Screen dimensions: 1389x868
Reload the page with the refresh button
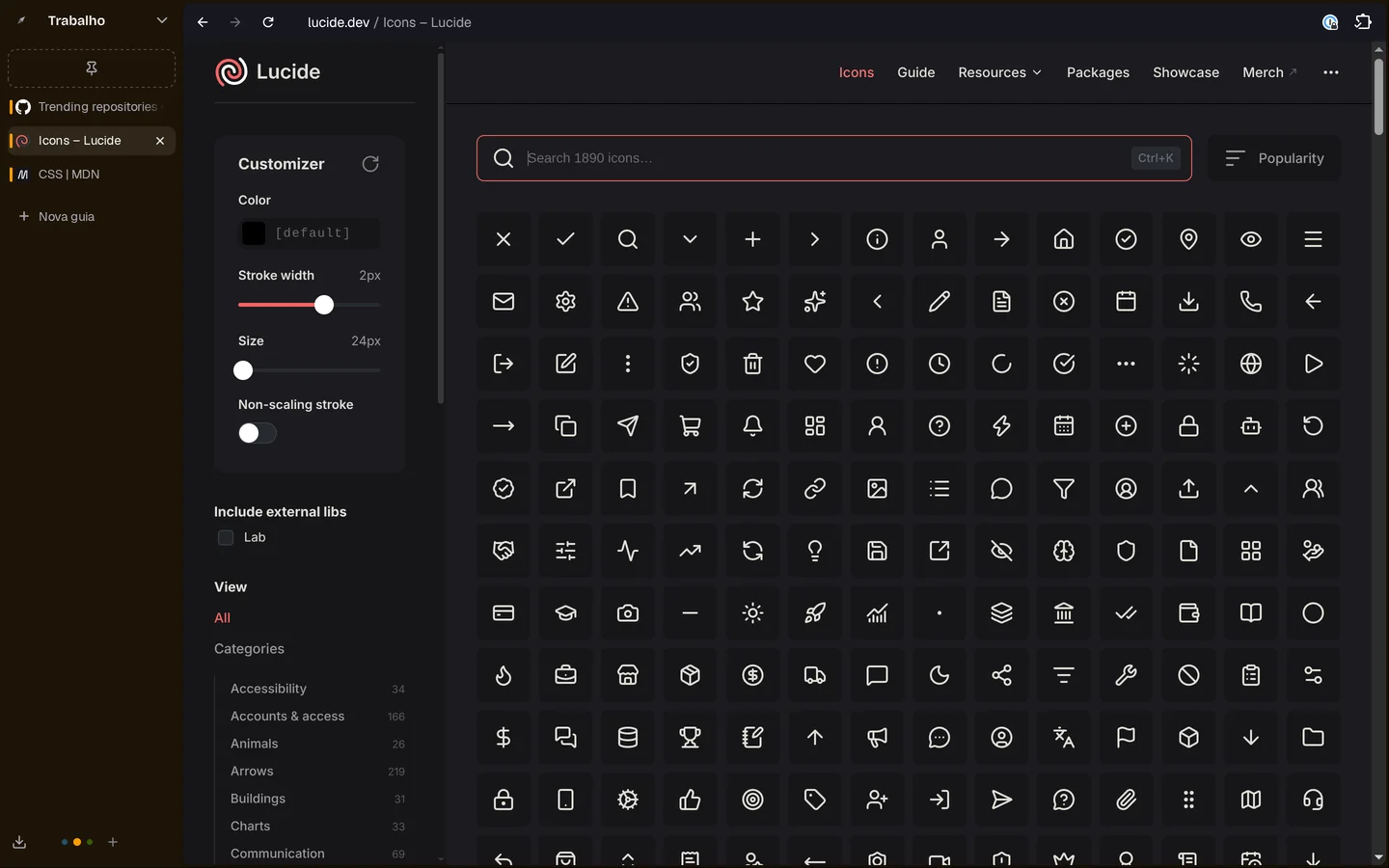268,22
